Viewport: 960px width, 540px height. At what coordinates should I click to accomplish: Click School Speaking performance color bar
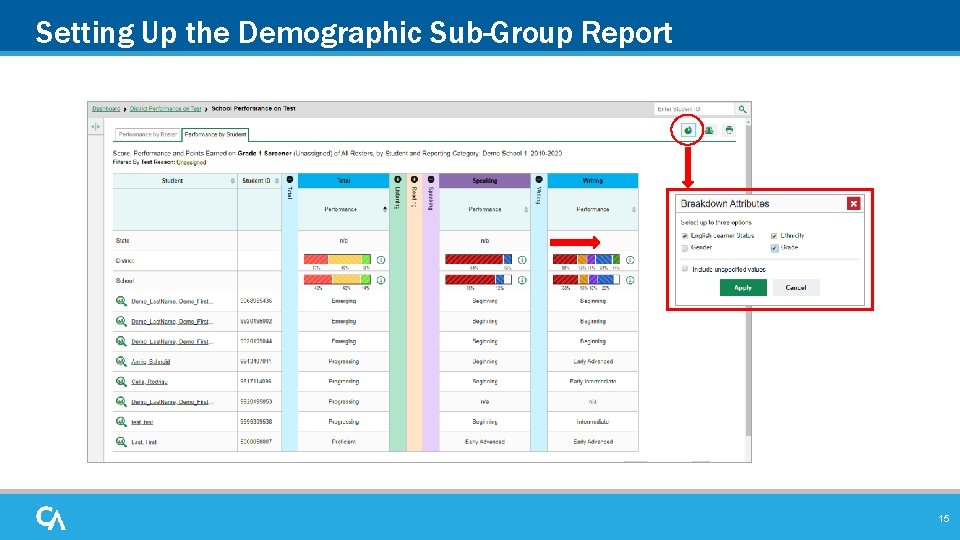click(478, 280)
